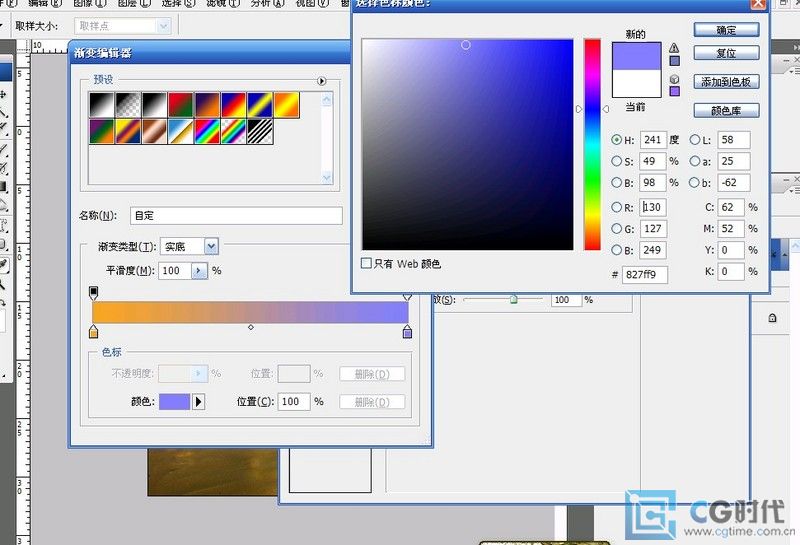Click the lock icon in the right panel
The height and width of the screenshot is (545, 800).
tap(772, 318)
